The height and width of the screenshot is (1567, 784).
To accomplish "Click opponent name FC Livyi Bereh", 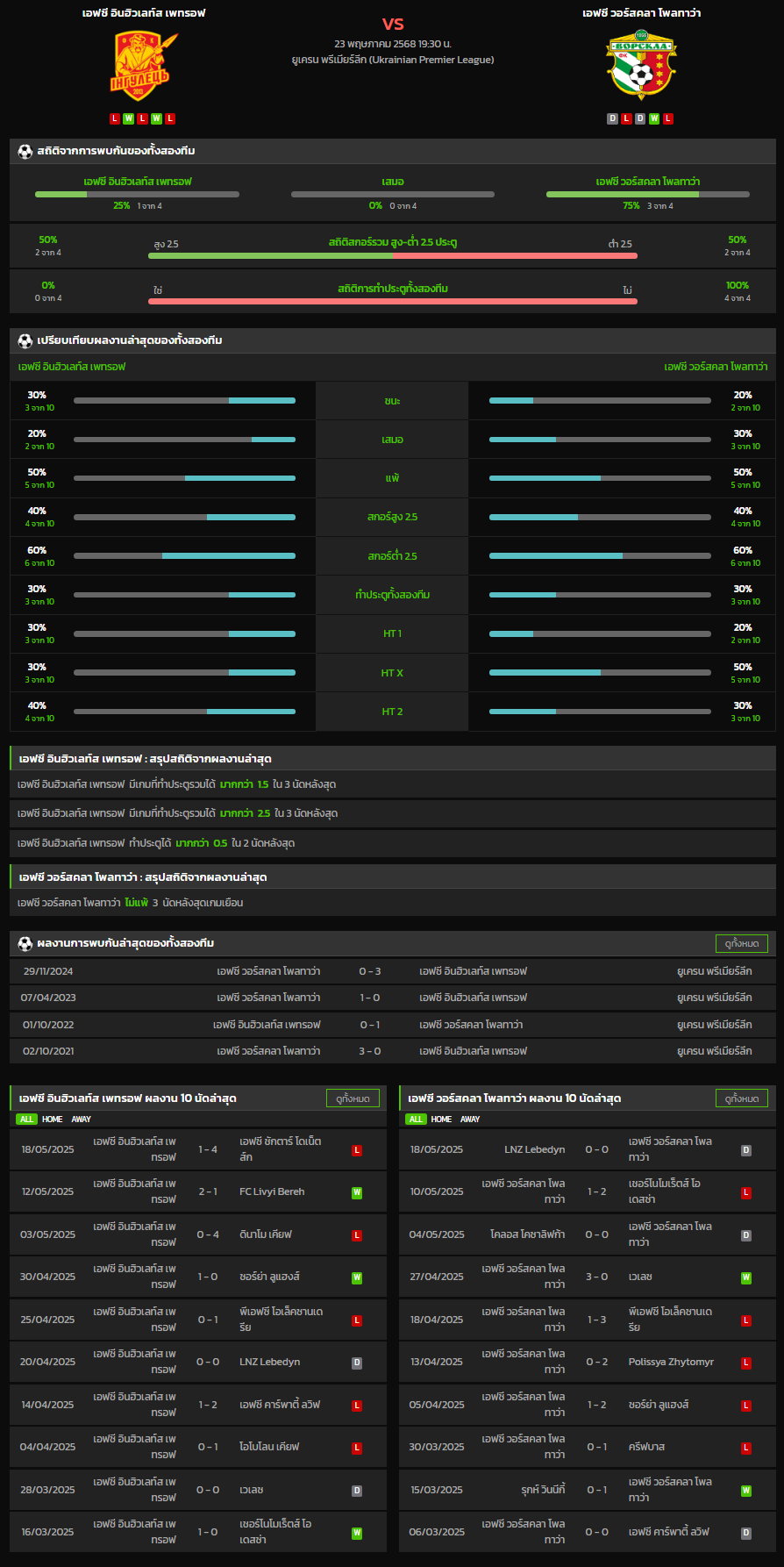I will (272, 1191).
